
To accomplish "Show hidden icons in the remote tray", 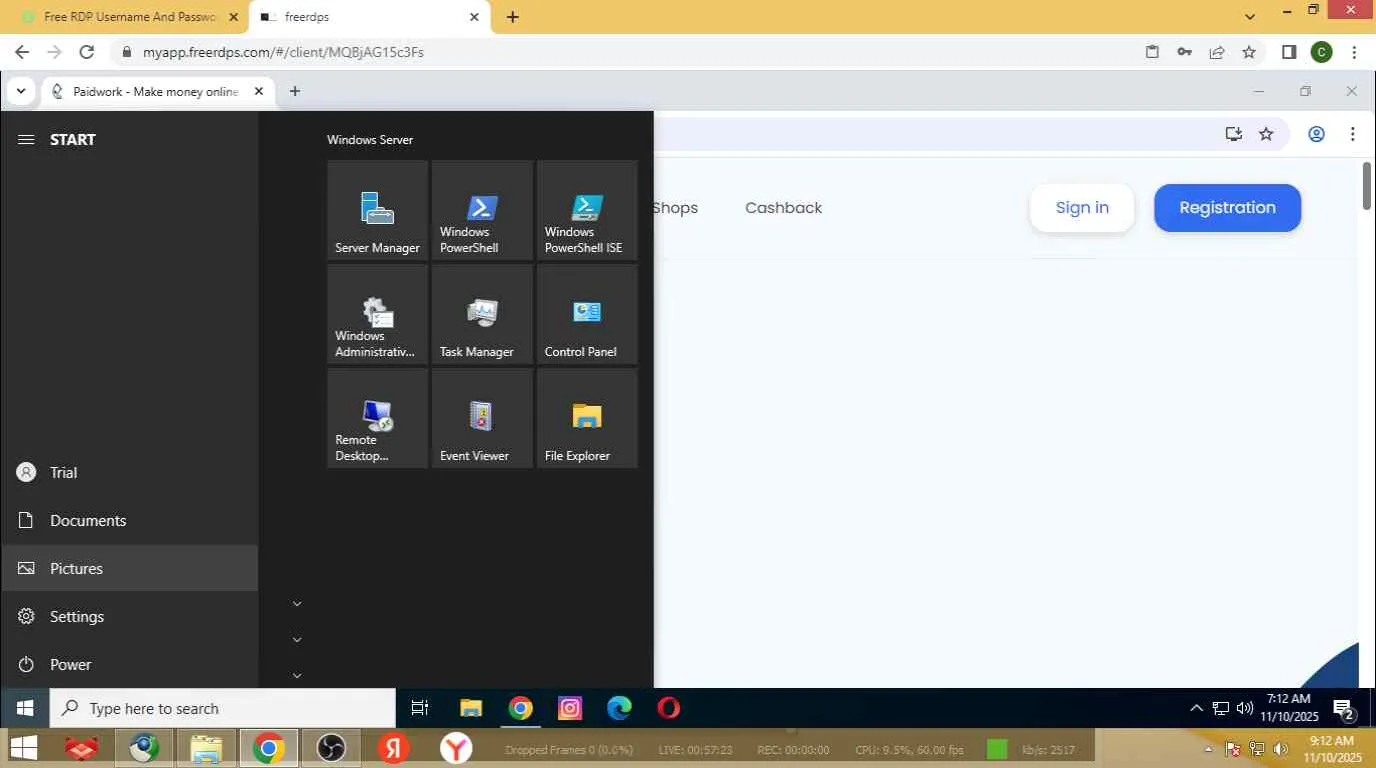I will pyautogui.click(x=1196, y=708).
